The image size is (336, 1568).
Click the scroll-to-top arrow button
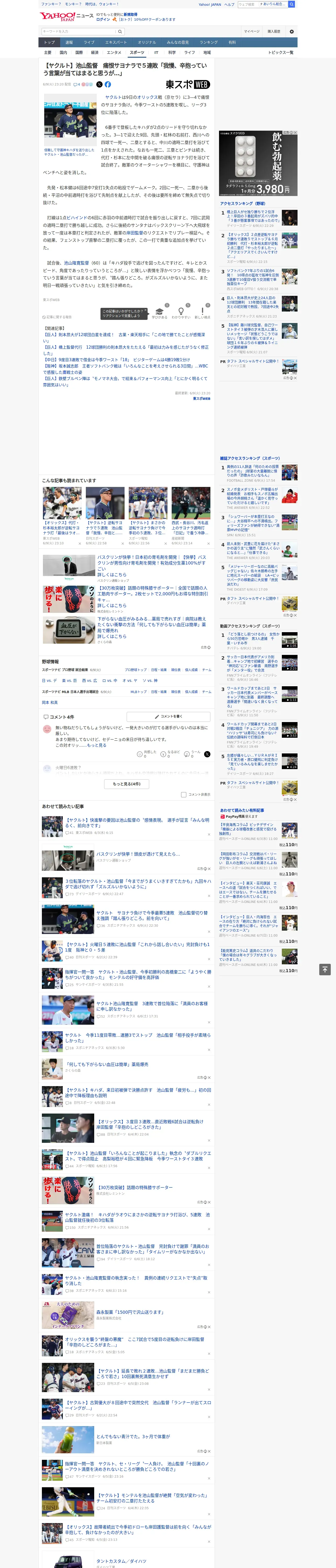point(326,969)
